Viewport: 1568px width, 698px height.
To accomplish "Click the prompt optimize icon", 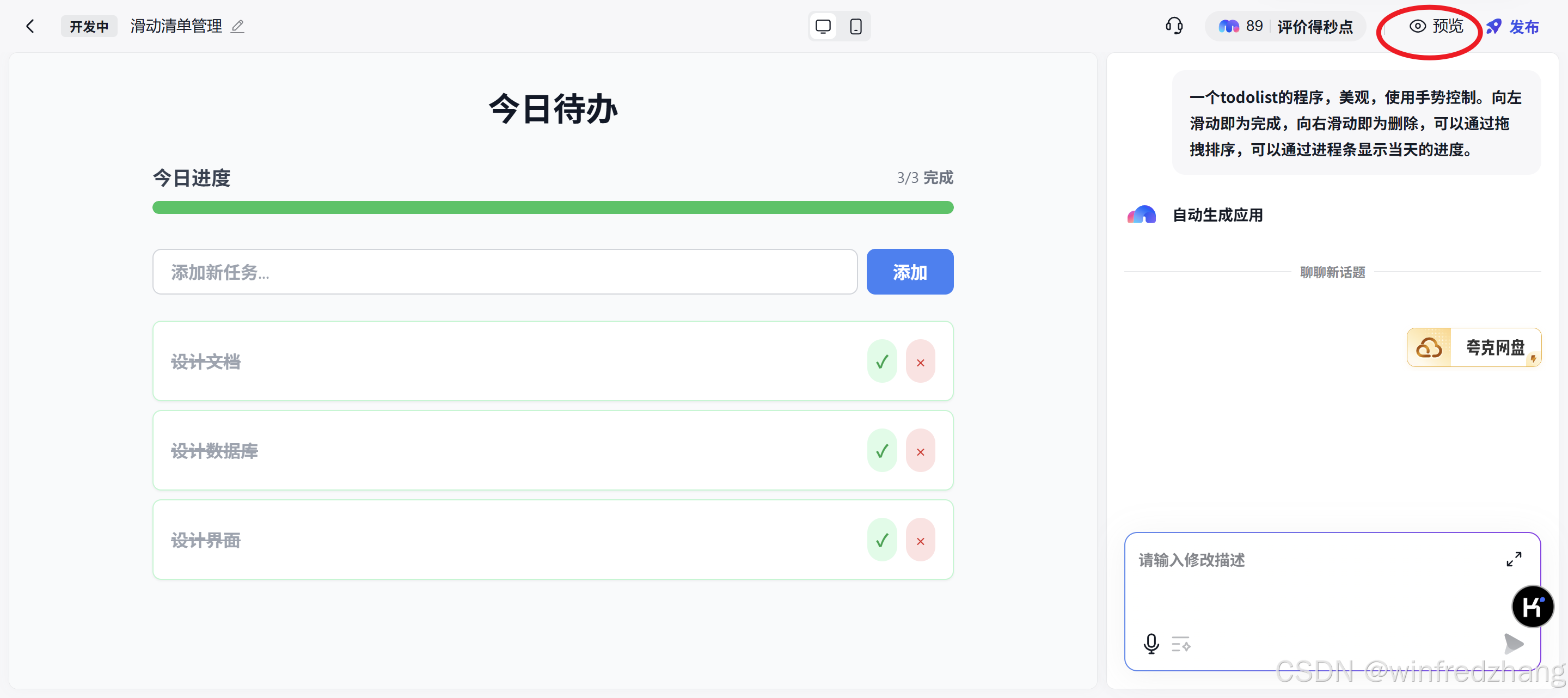I will point(1181,643).
